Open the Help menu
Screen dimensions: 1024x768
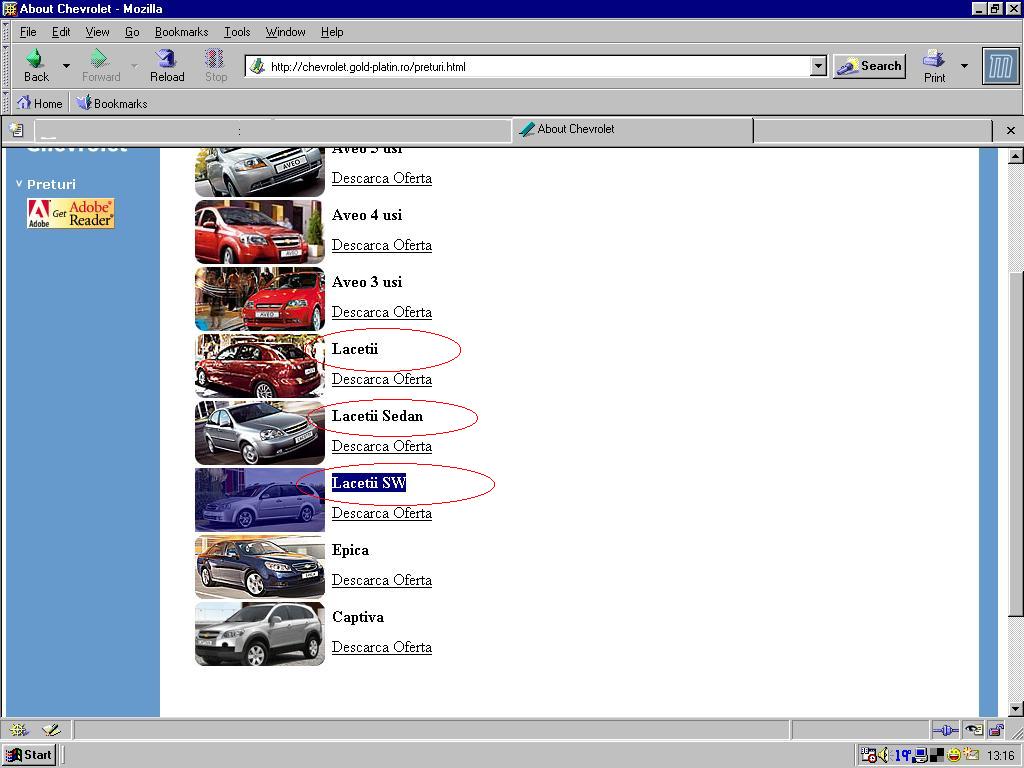332,32
